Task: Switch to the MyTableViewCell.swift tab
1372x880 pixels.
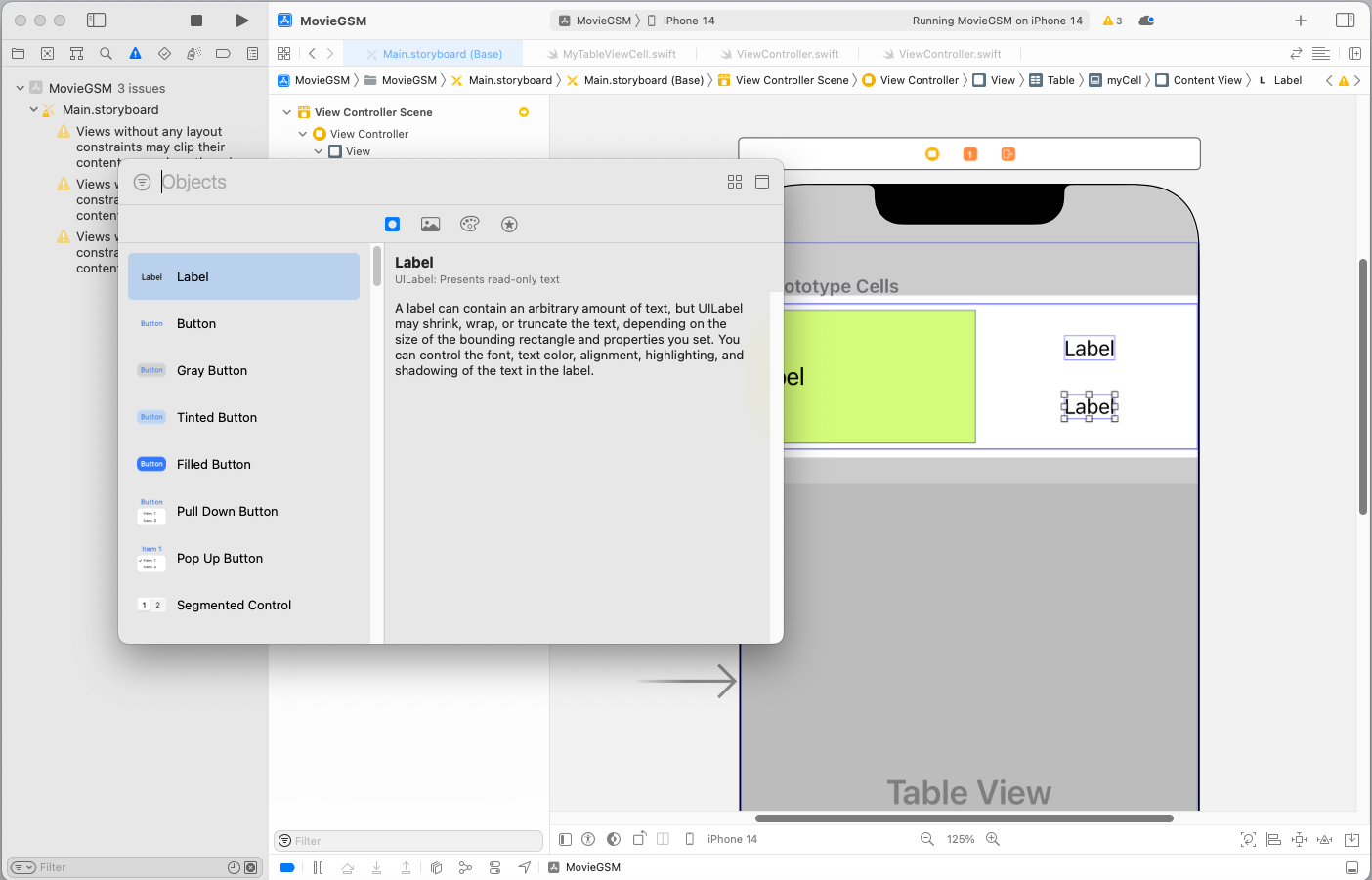Action: (612, 54)
